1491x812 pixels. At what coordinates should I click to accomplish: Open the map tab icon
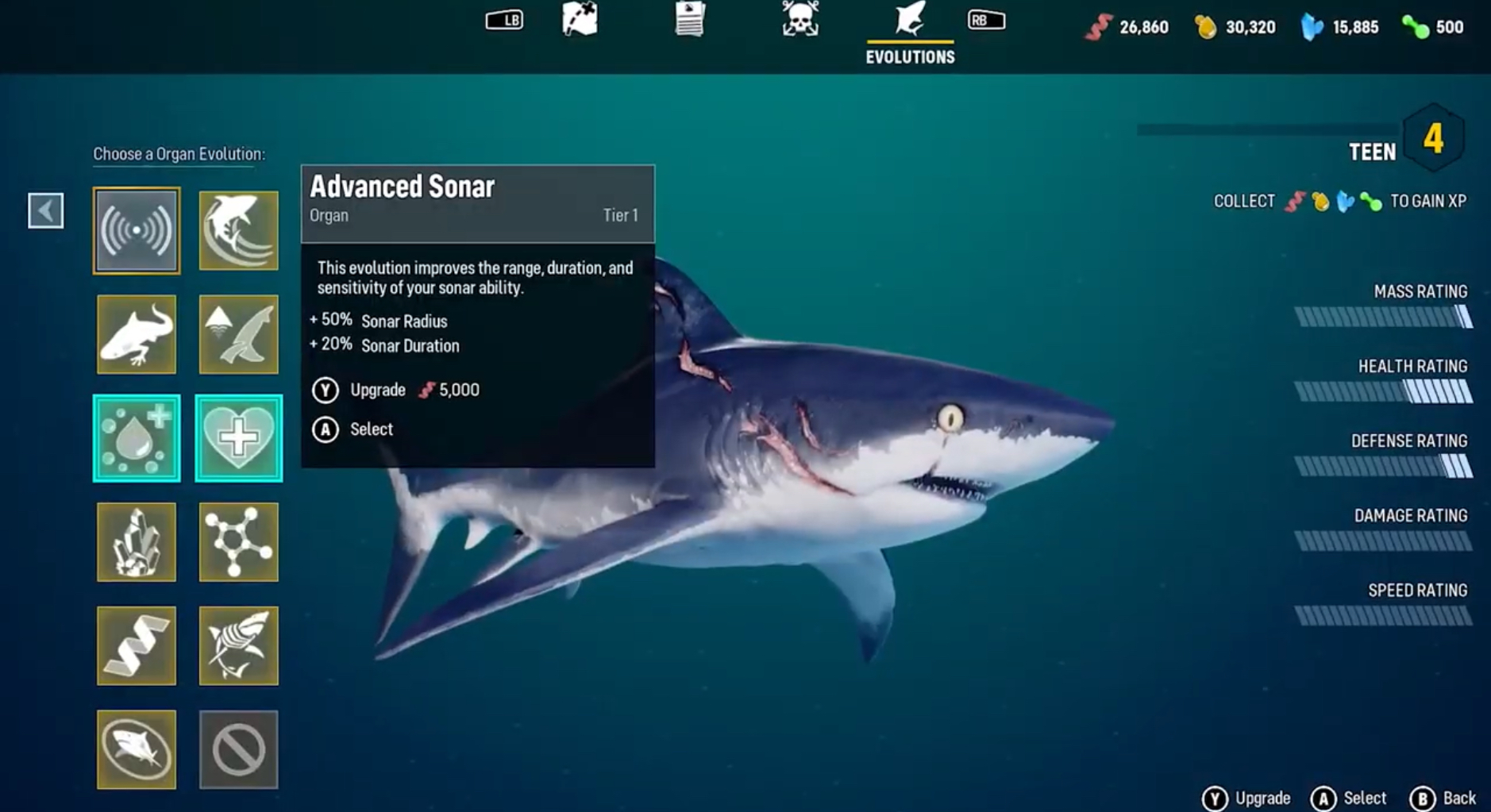(580, 19)
